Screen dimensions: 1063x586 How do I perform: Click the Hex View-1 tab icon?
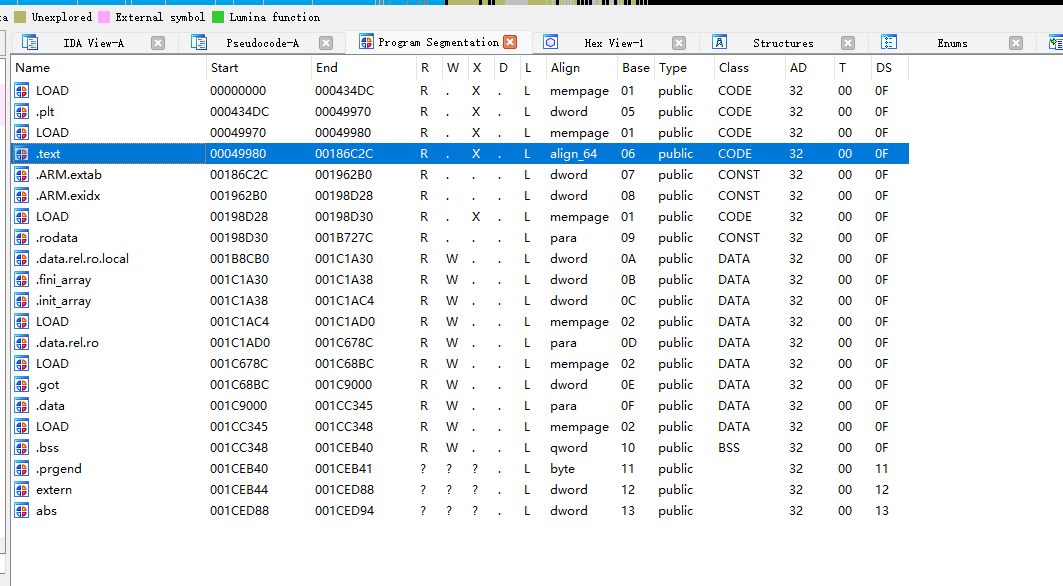click(x=550, y=43)
